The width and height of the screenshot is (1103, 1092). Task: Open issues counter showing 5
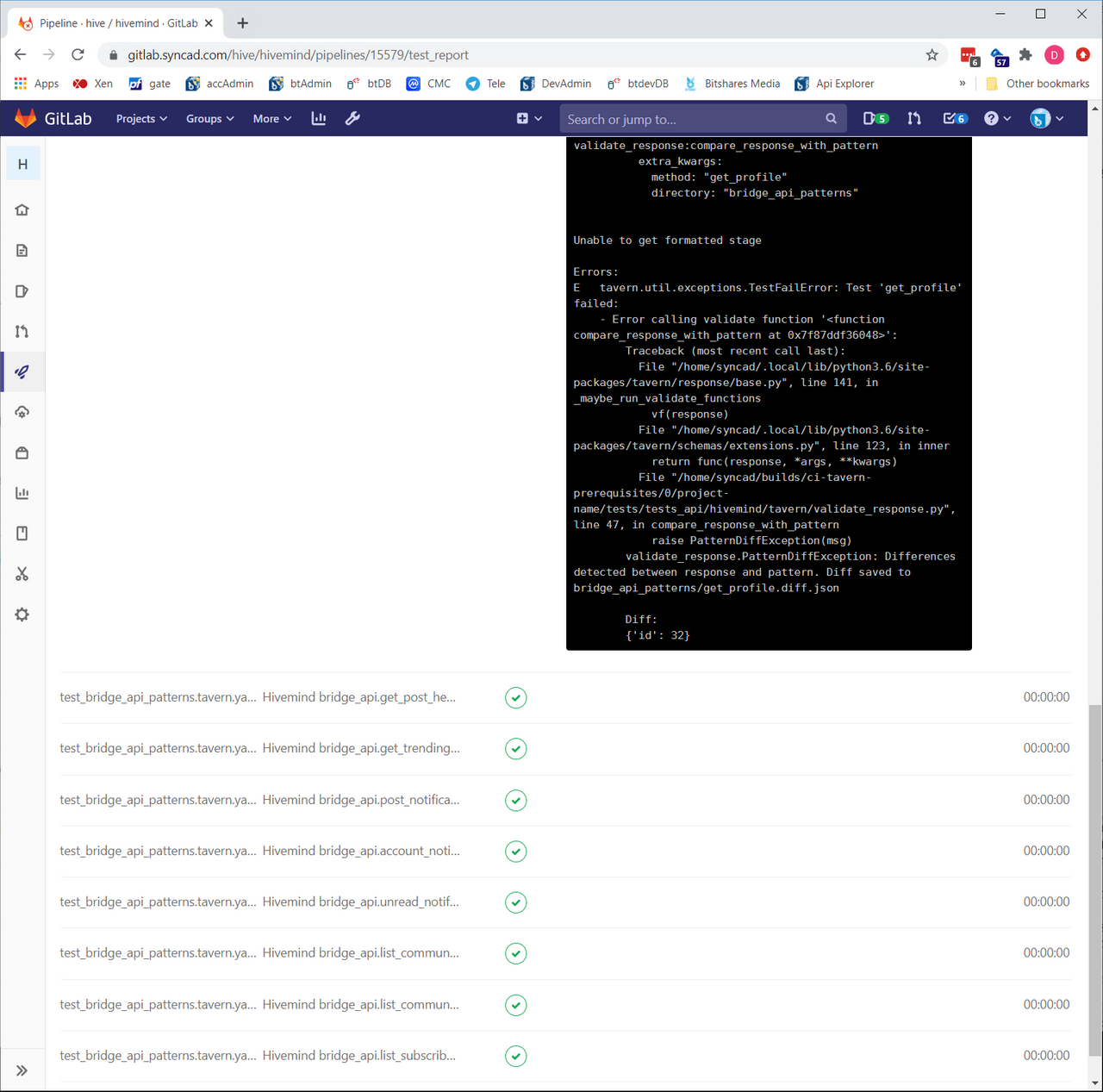[876, 118]
